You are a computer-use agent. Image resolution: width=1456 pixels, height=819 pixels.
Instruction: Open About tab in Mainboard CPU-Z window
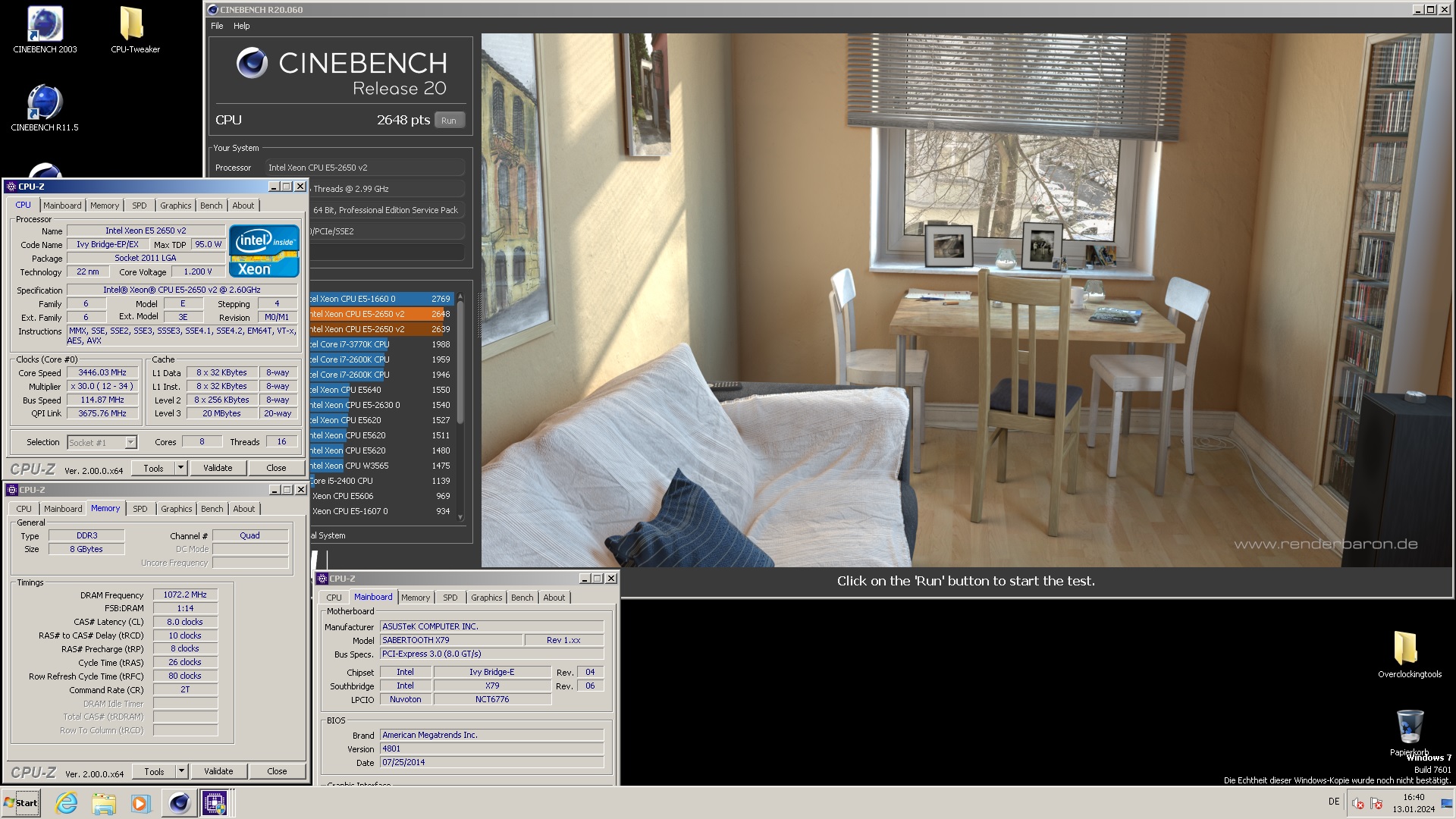[x=554, y=598]
